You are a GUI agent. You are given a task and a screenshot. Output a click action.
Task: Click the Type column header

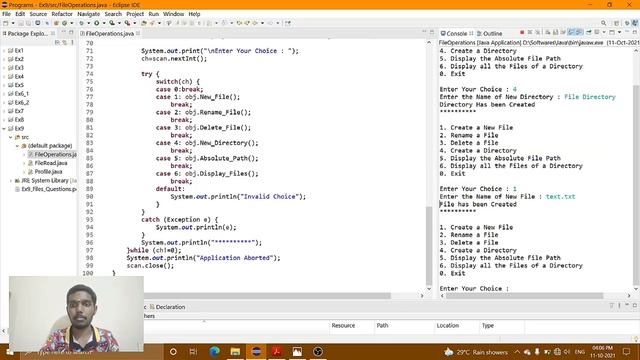[x=488, y=325]
